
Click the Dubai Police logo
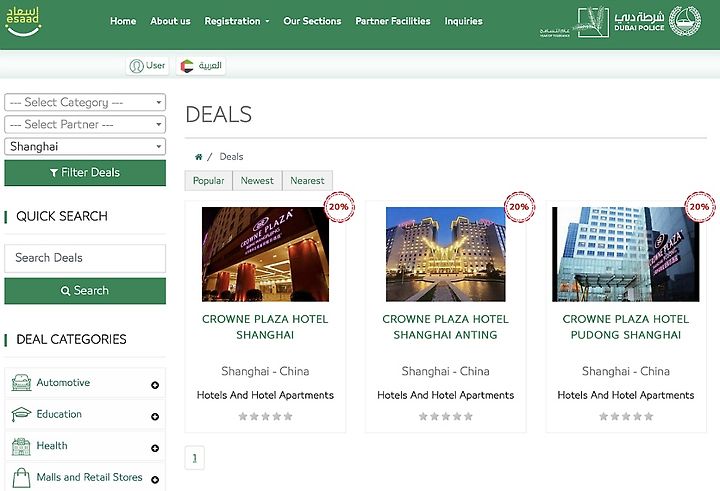(658, 21)
